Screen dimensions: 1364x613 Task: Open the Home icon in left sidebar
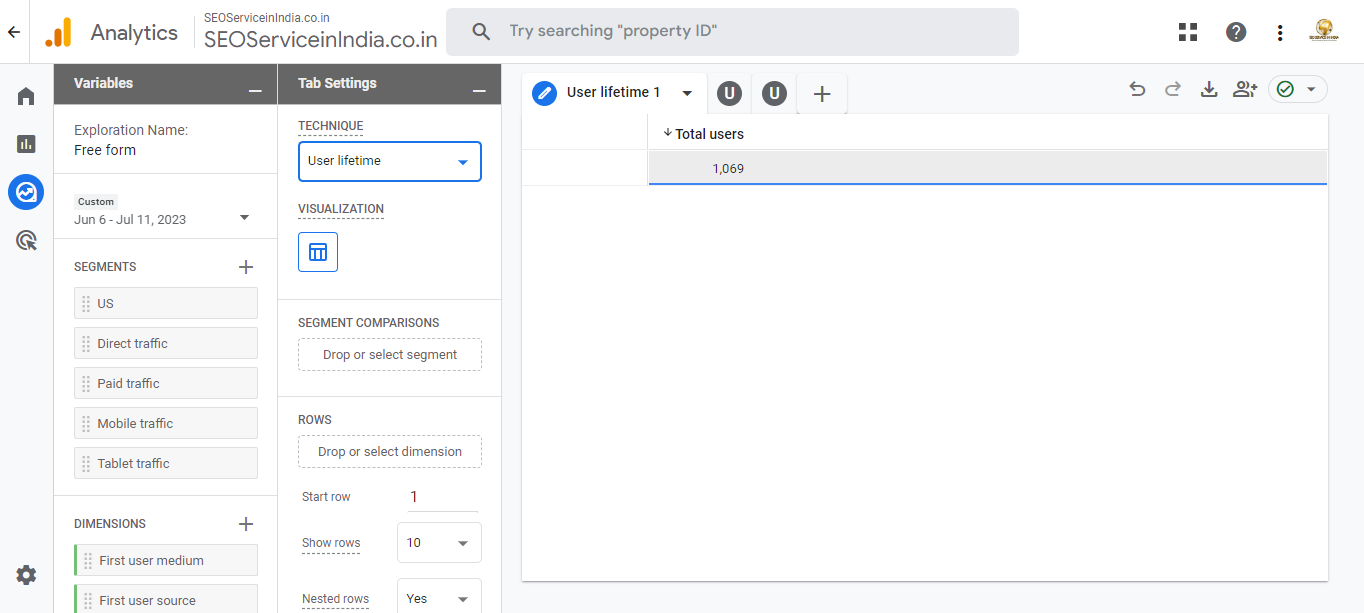pyautogui.click(x=26, y=96)
